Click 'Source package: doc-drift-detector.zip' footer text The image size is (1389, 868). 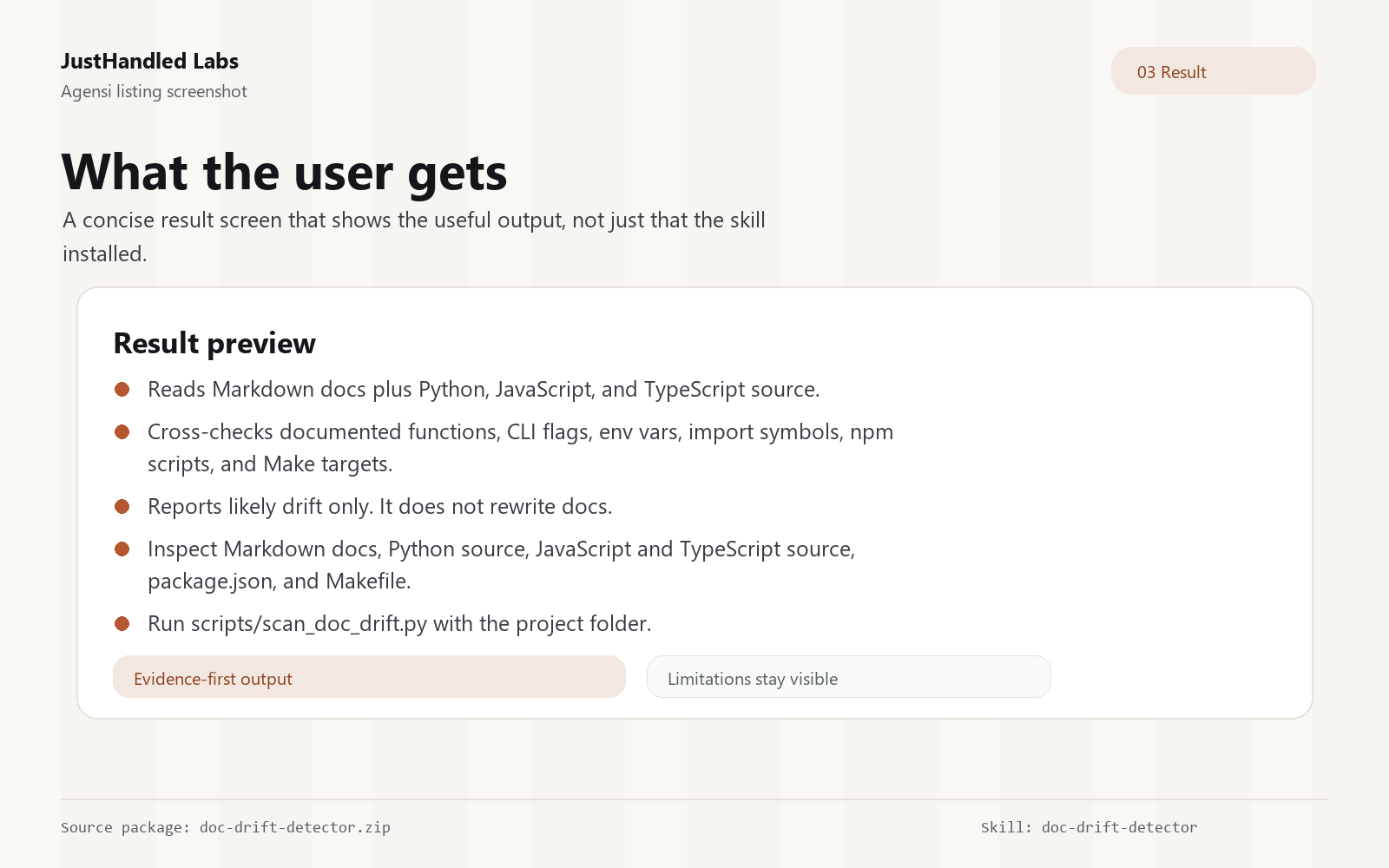click(226, 827)
